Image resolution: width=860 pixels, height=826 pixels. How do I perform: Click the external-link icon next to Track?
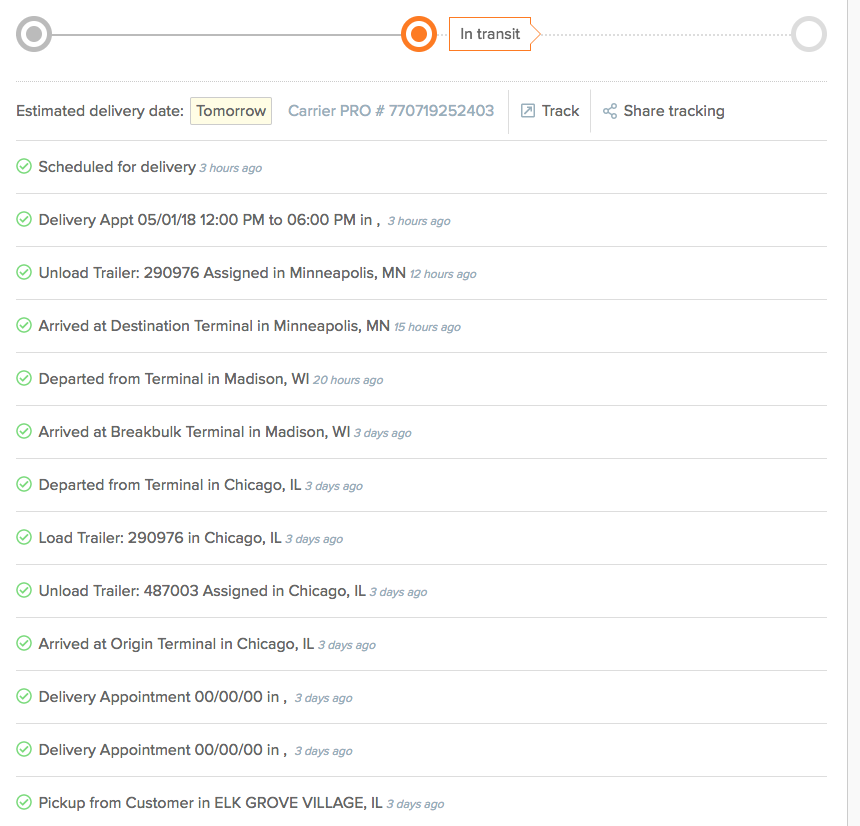click(528, 111)
